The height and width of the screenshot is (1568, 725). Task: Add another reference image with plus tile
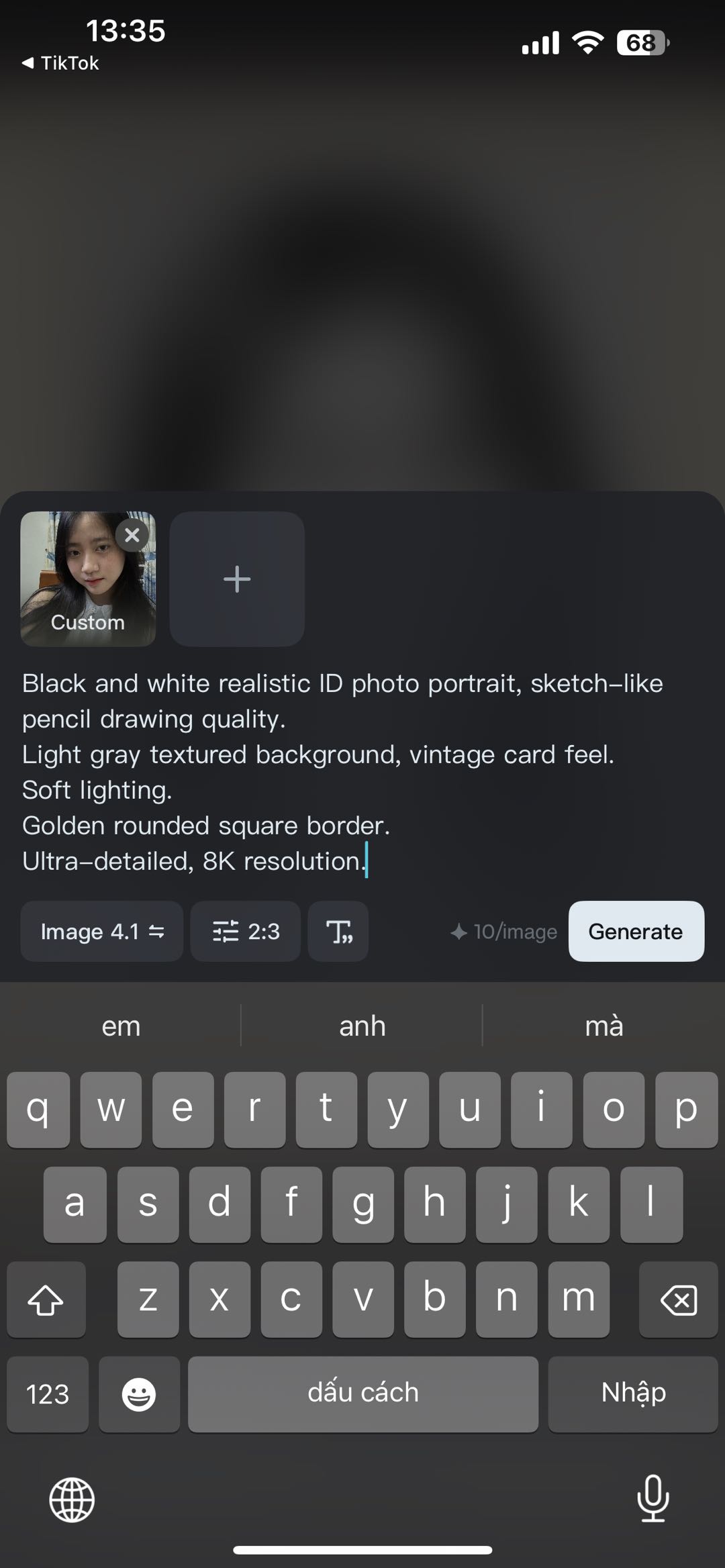(237, 579)
